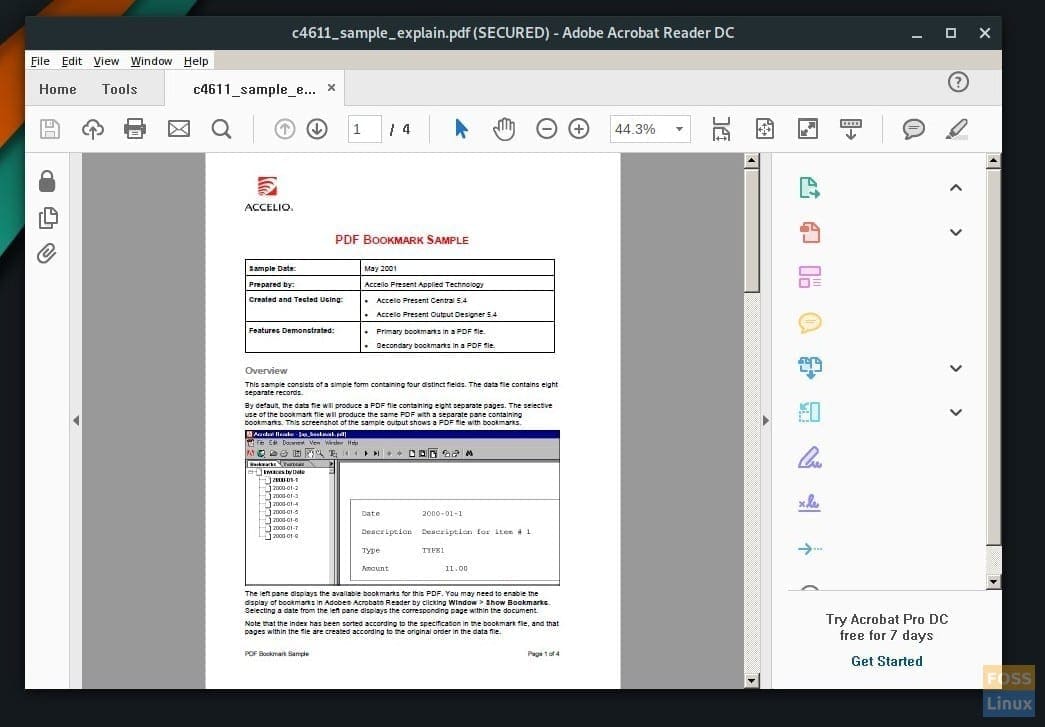
Task: Open Combine Files tool in right pane
Action: (810, 367)
